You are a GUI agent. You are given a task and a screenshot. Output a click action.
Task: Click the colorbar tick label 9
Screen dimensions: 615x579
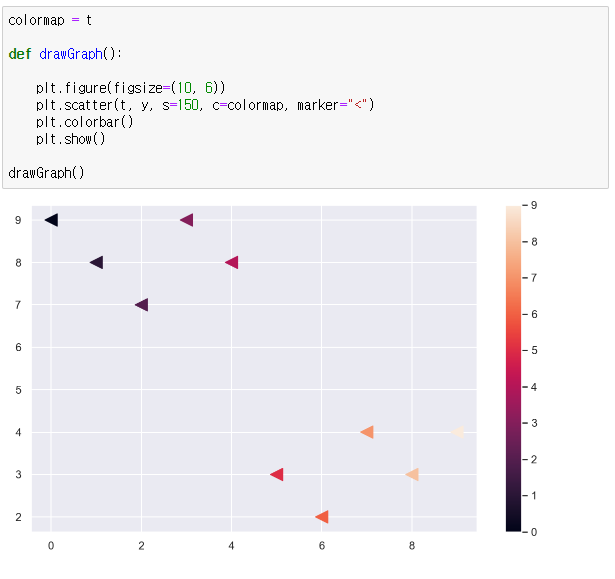[534, 205]
